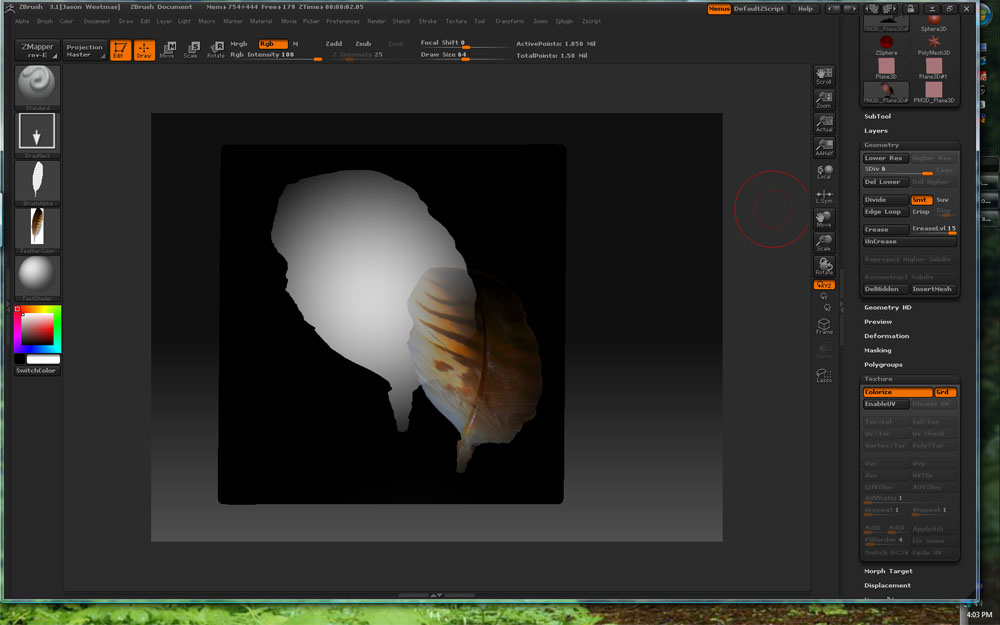Select the Rotate transform icon in top shelf
The height and width of the screenshot is (625, 1000).
click(216, 50)
